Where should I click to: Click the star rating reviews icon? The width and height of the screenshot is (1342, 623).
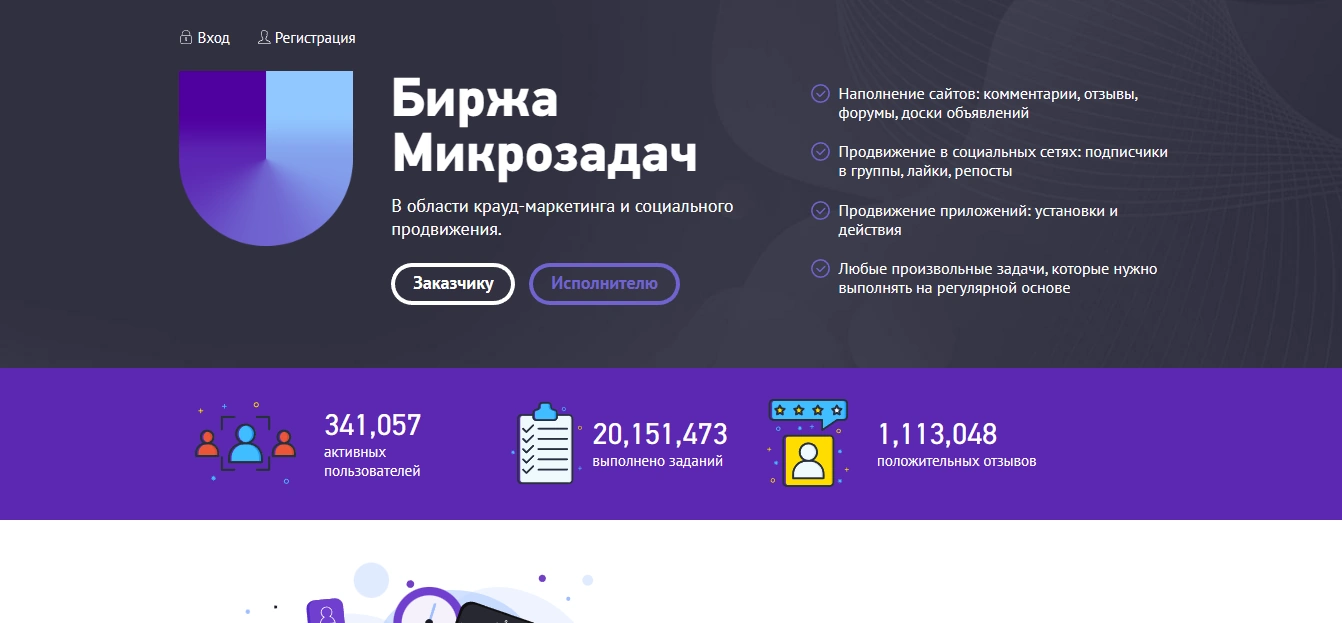(808, 443)
